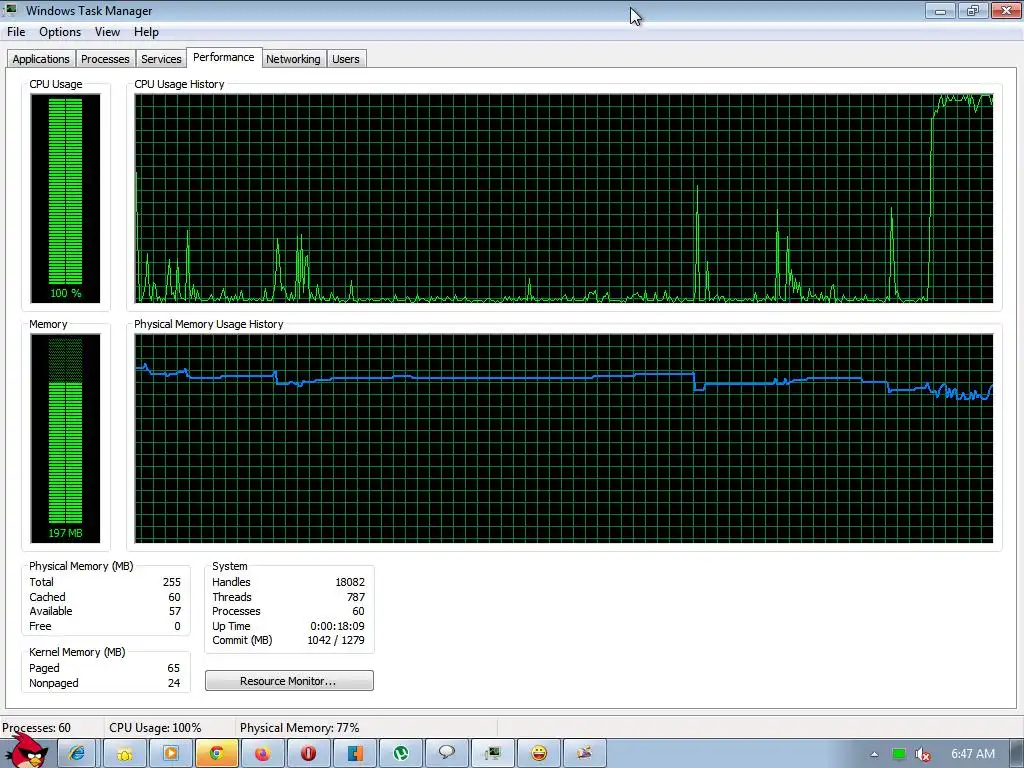The width and height of the screenshot is (1024, 768).
Task: Open the Options menu
Action: (x=60, y=32)
